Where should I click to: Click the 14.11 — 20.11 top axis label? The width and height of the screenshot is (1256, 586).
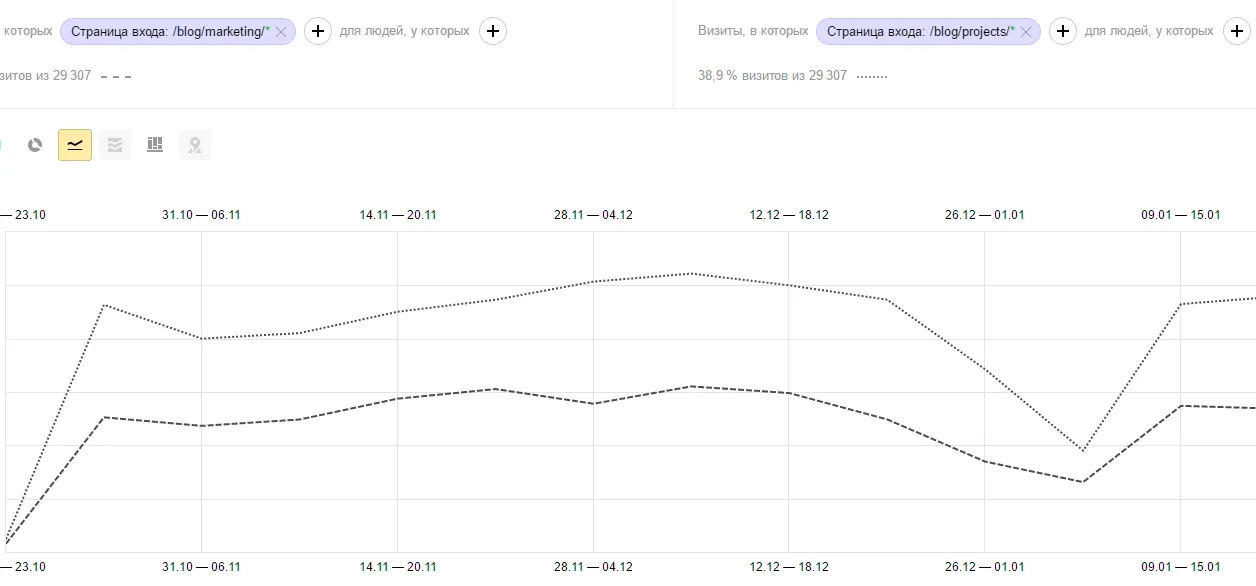pos(398,215)
